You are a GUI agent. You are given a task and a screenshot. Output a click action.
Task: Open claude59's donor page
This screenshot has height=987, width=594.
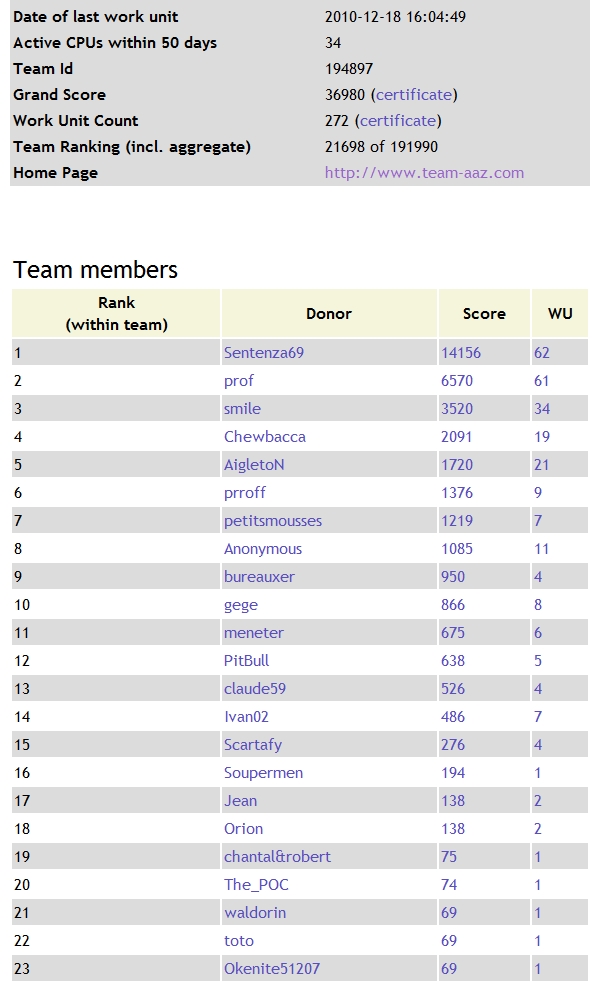click(255, 689)
